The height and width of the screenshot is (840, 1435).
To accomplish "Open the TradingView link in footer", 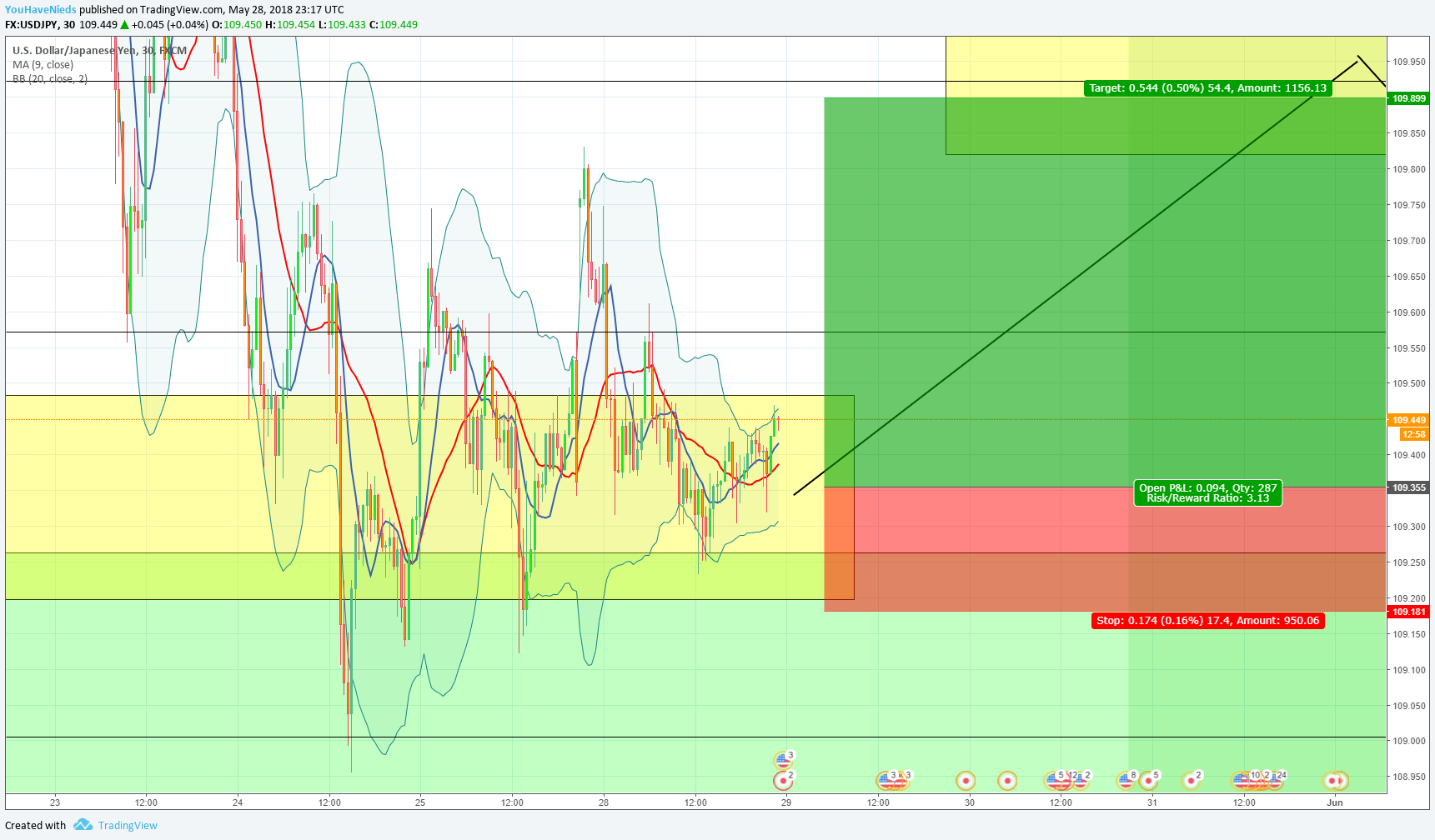I will coord(128,825).
